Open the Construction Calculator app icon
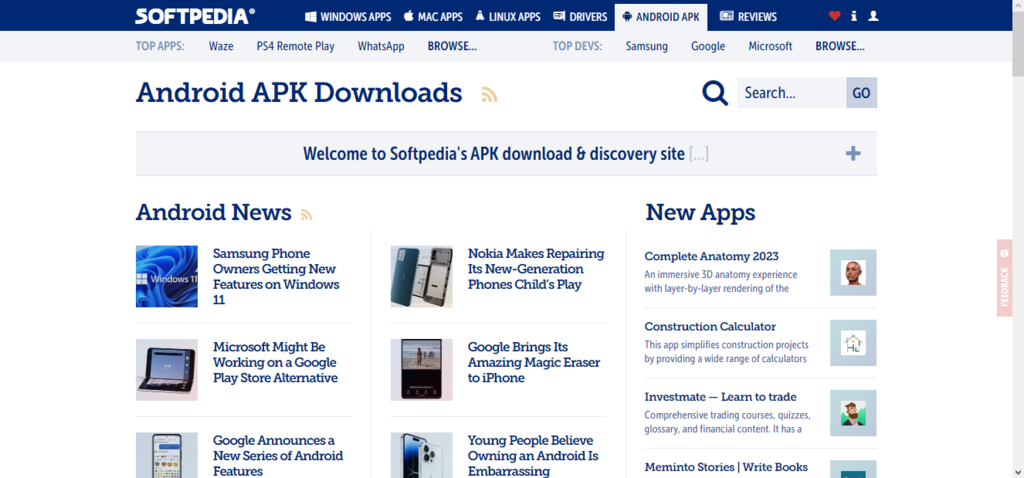Image resolution: width=1024 pixels, height=478 pixels. tap(853, 343)
